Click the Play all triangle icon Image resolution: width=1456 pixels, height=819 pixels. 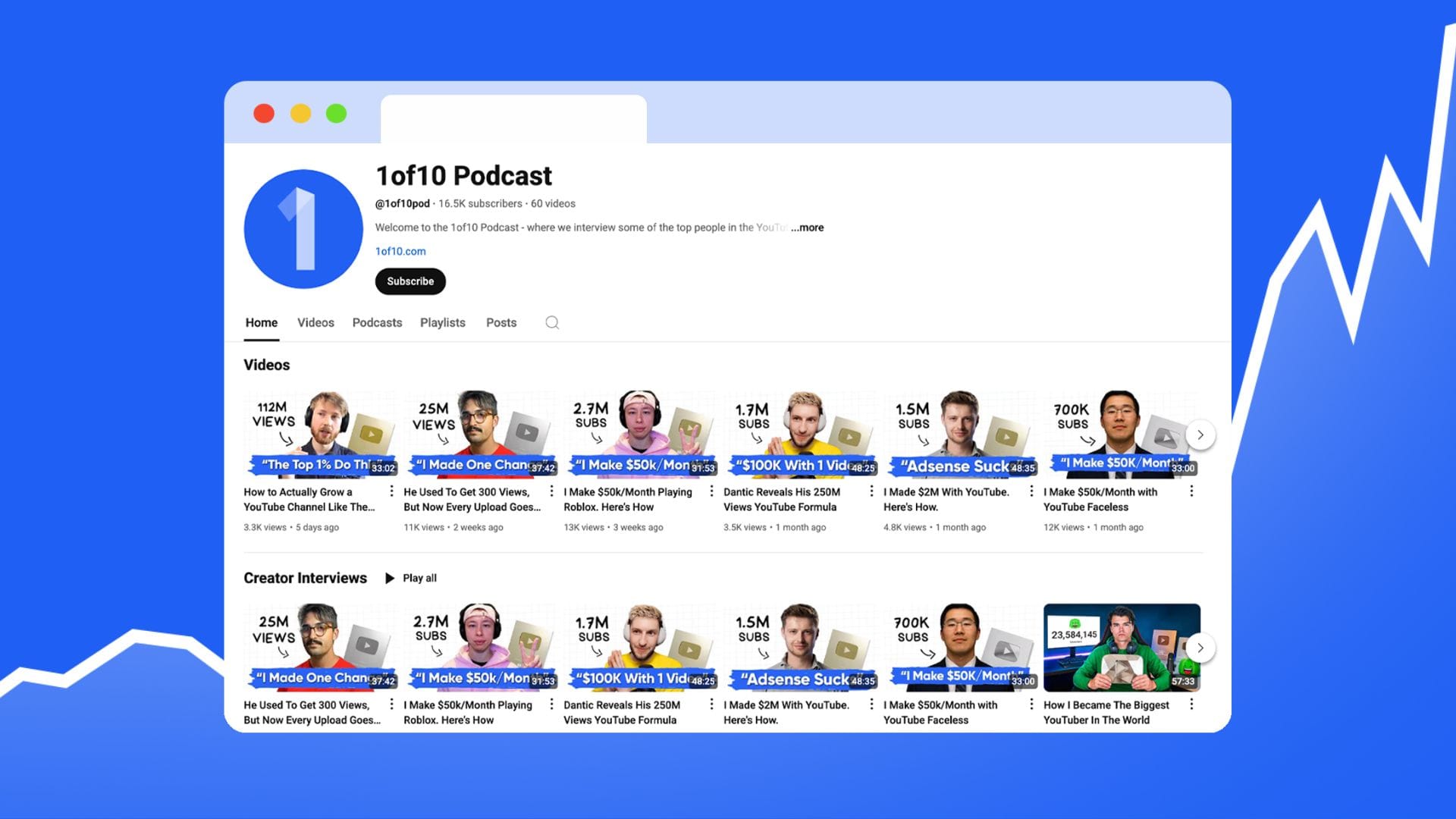point(390,578)
